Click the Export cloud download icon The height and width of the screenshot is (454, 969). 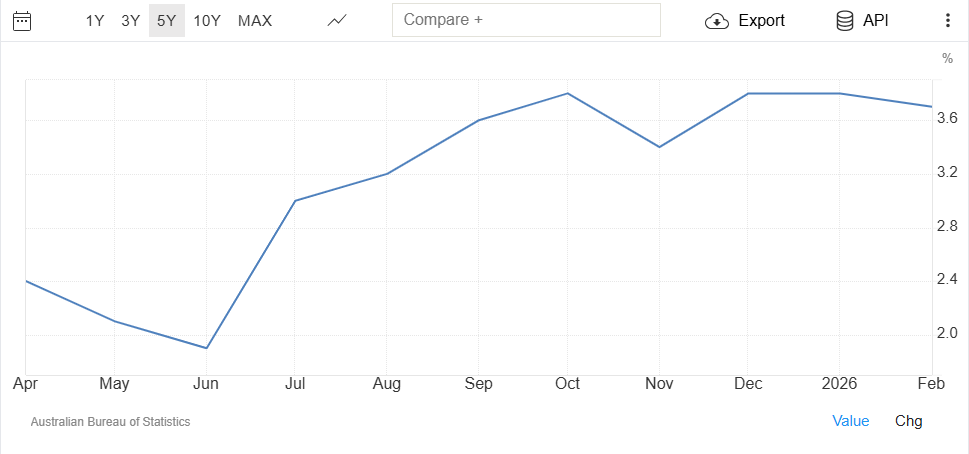pyautogui.click(x=717, y=21)
